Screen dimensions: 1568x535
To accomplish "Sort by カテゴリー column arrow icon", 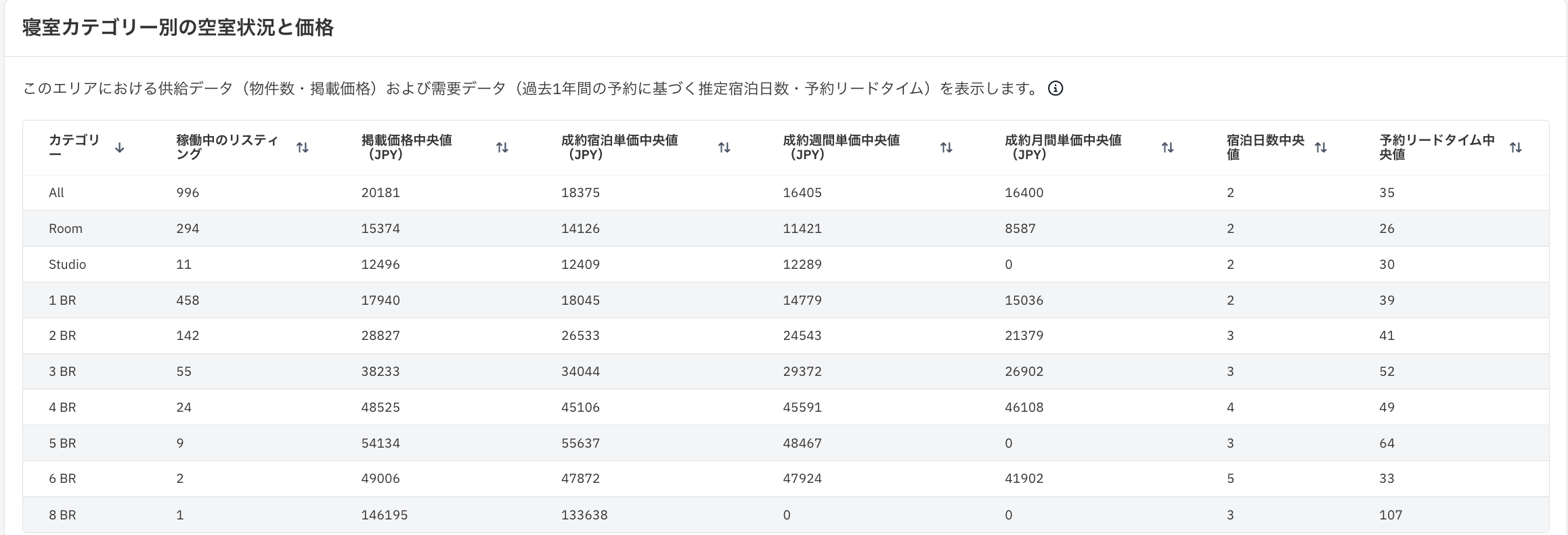I will (x=120, y=148).
